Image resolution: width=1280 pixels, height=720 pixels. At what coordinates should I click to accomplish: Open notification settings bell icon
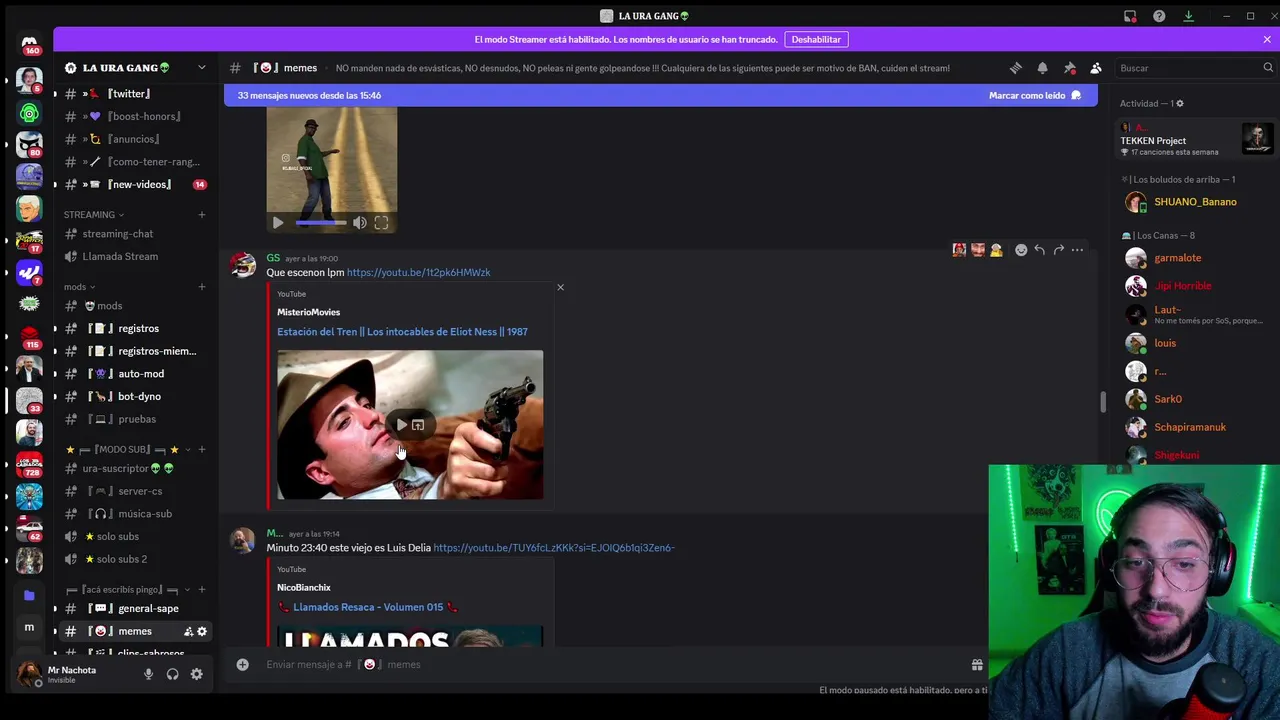(1042, 68)
